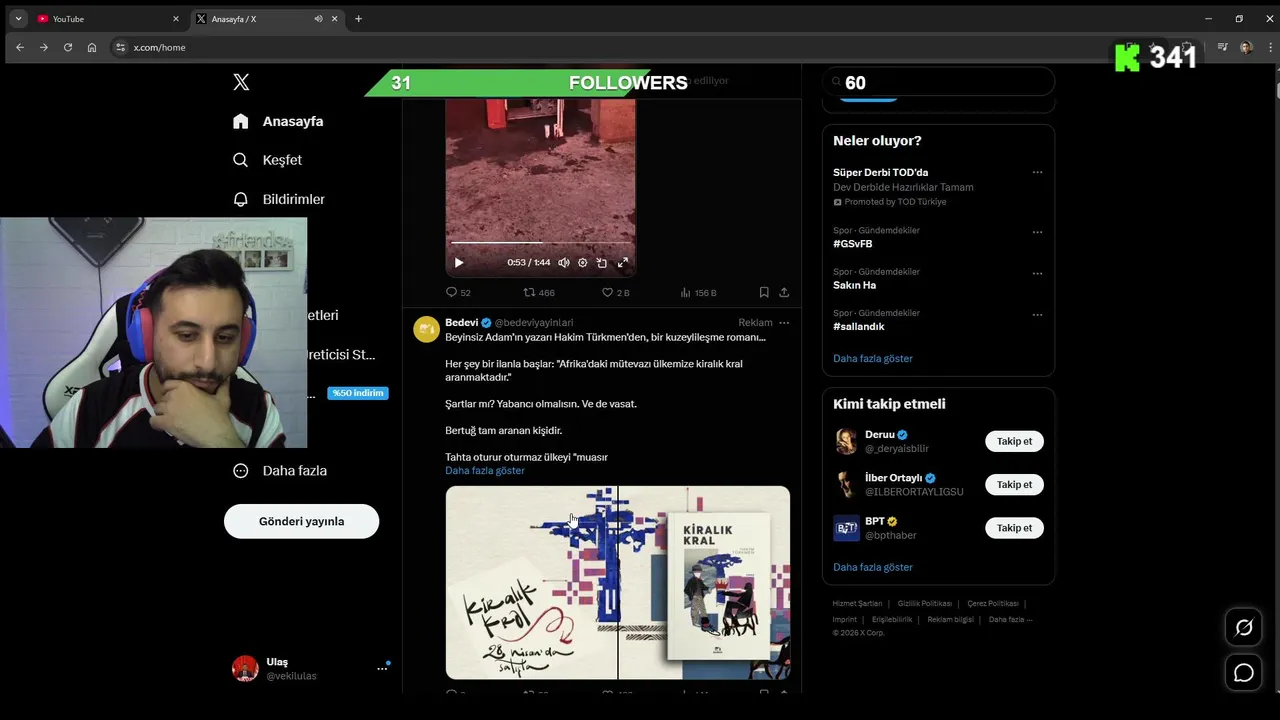The height and width of the screenshot is (720, 1280).
Task: Expand Daha fazla göster under Bedevi post
Action: (485, 470)
